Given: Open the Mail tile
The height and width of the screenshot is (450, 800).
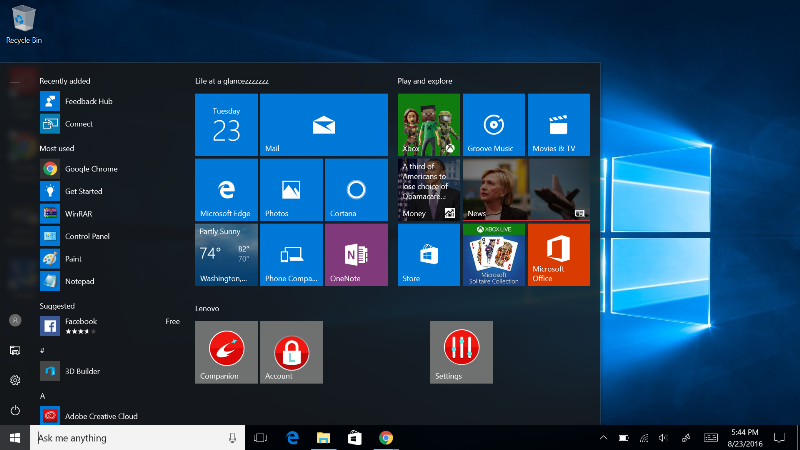Looking at the screenshot, I should coord(323,124).
